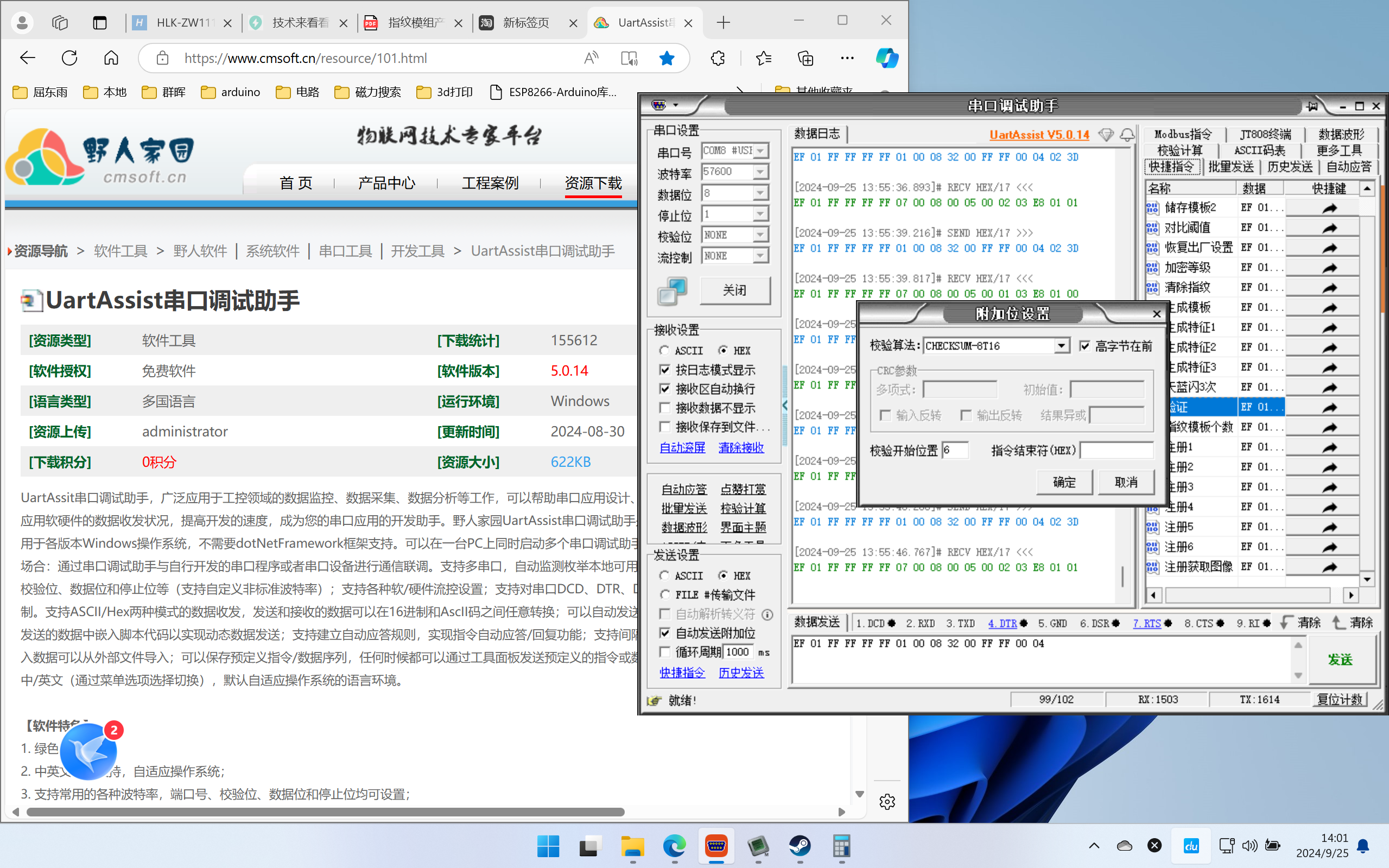Open the Steam icon in taskbar
Viewport: 1389px width, 868px height.
click(800, 846)
